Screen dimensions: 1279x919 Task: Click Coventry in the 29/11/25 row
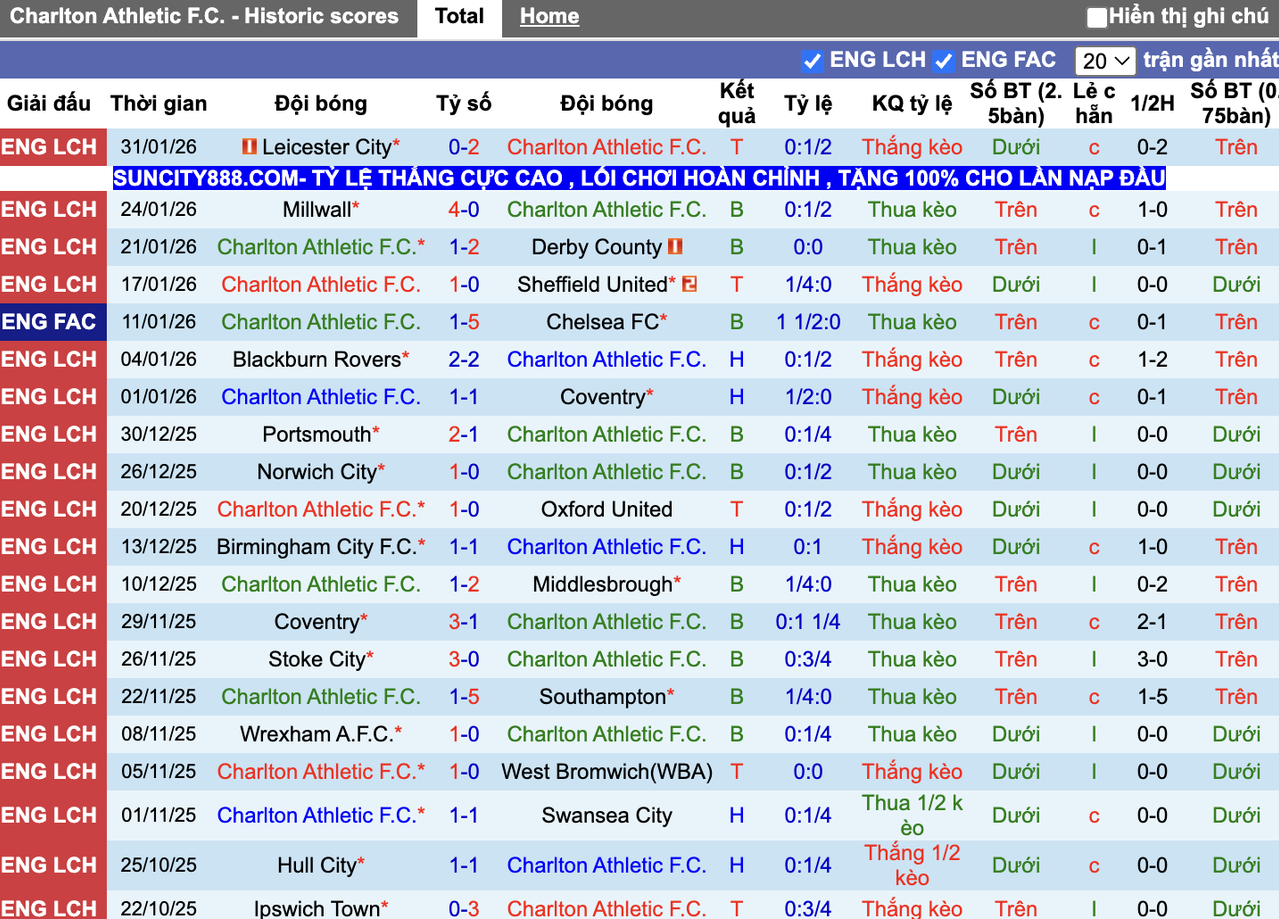coord(316,622)
